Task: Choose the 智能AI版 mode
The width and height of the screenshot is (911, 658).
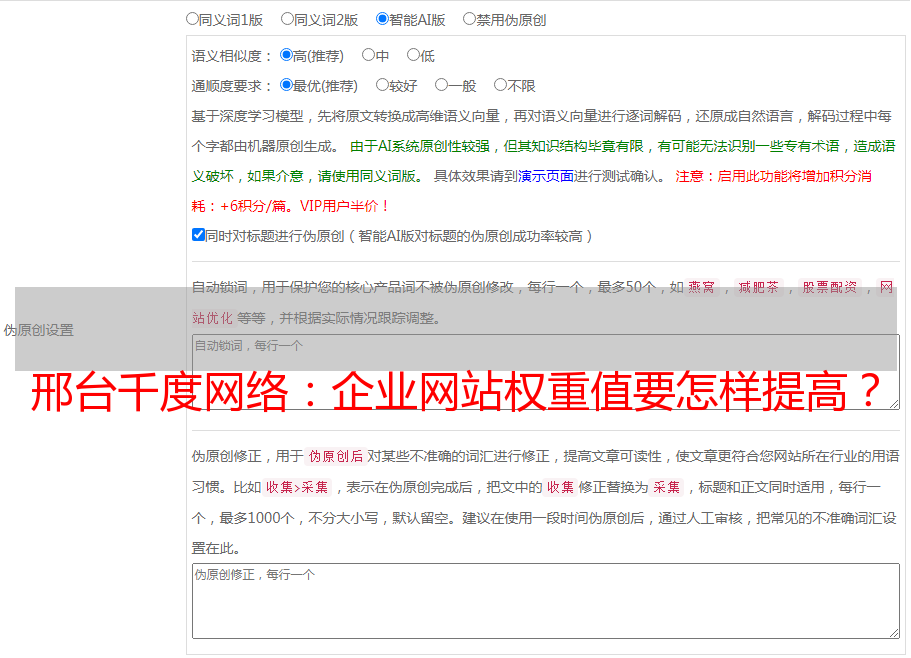Action: [382, 18]
